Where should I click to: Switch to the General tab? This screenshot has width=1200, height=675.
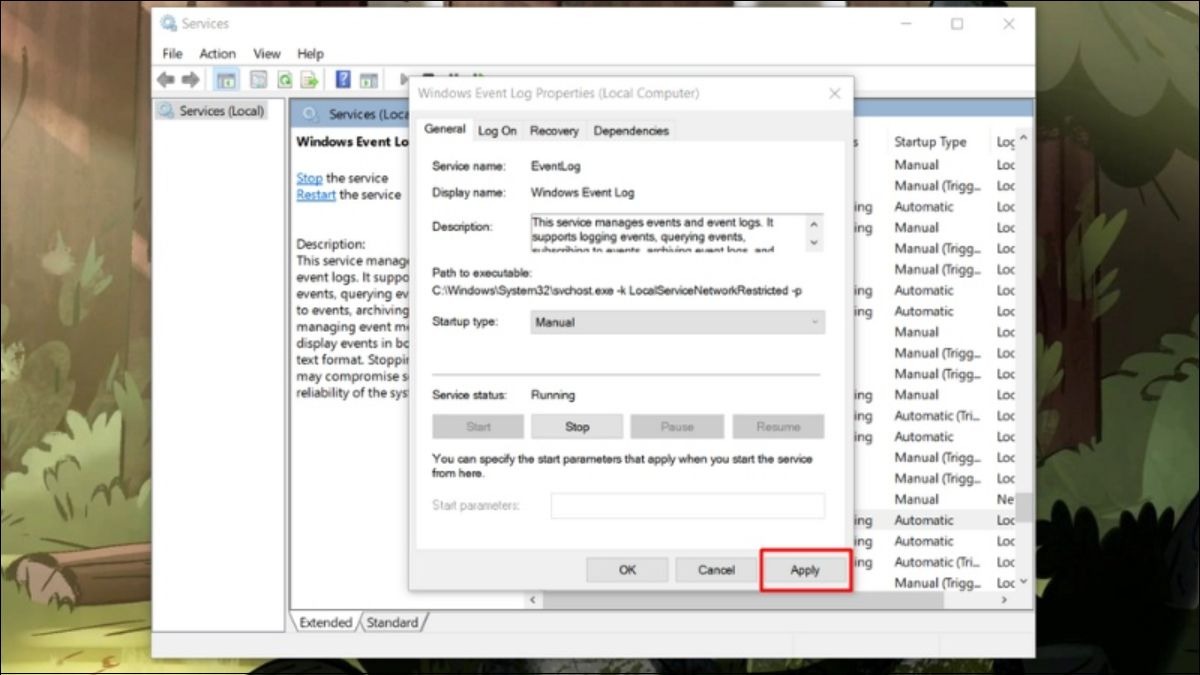point(444,129)
